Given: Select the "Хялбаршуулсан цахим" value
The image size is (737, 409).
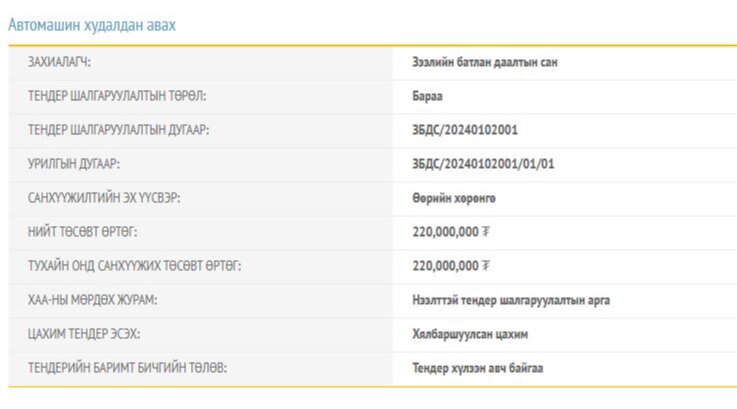Looking at the screenshot, I should pyautogui.click(x=469, y=334).
